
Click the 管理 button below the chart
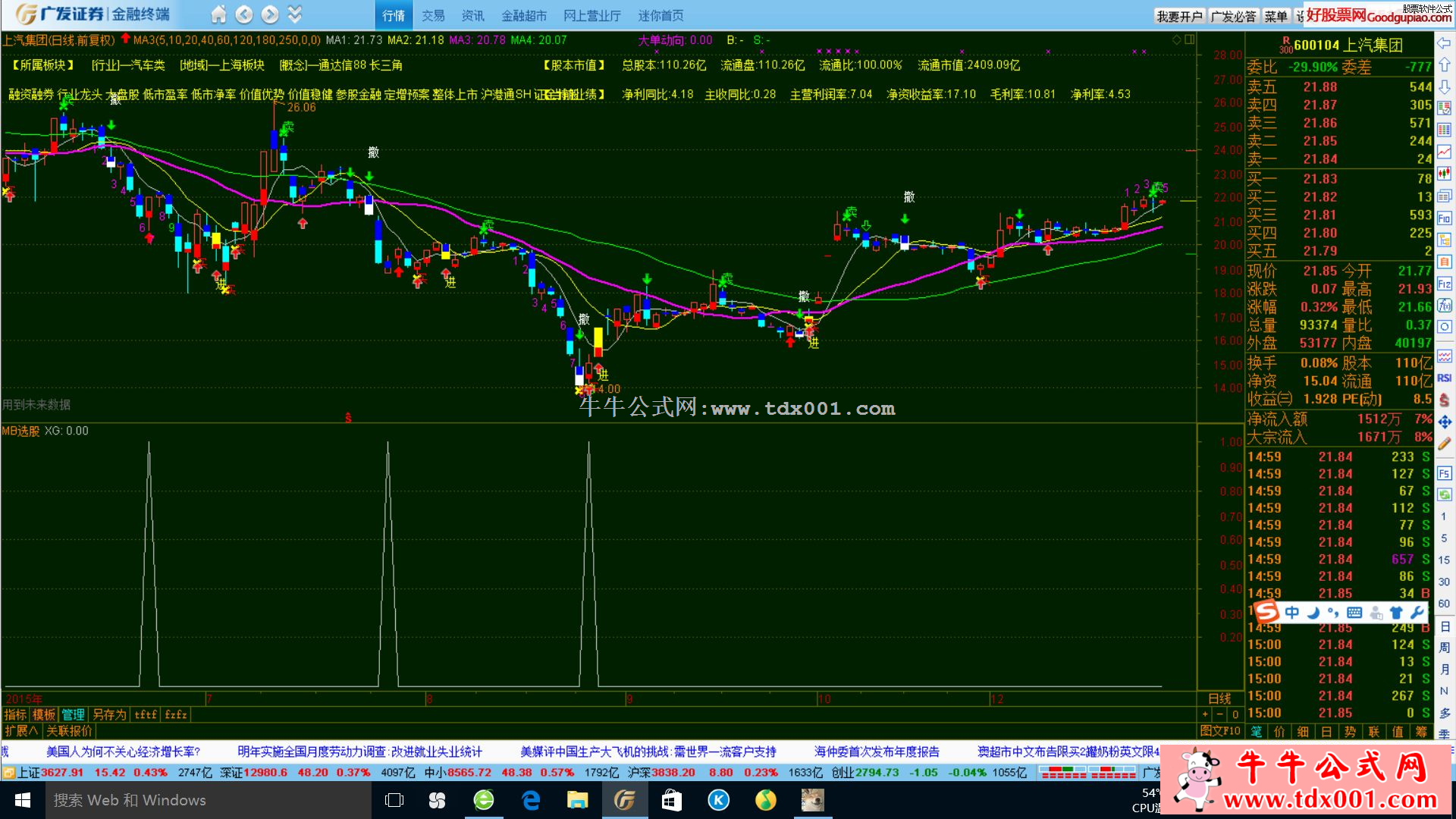pyautogui.click(x=73, y=714)
